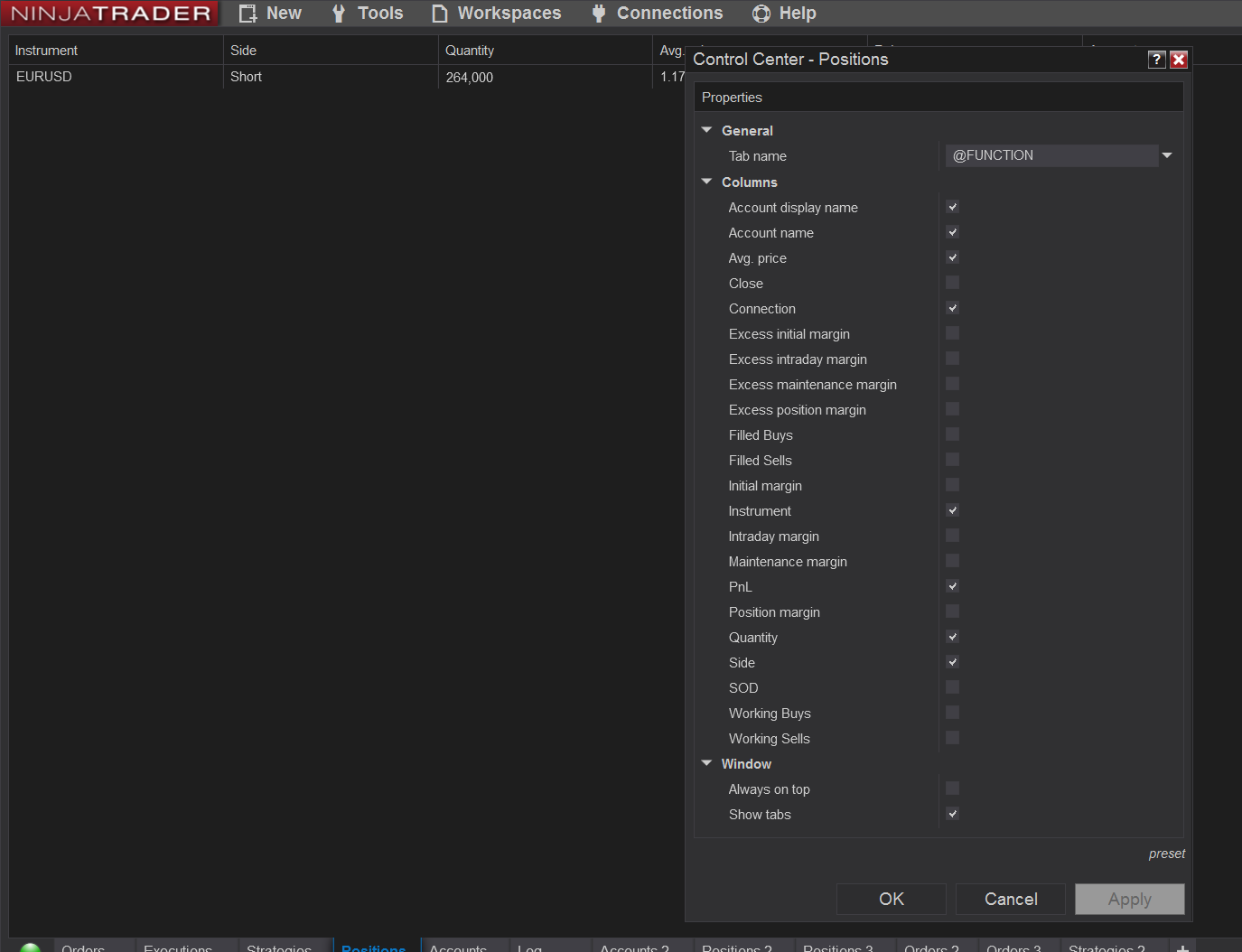Click the green connection status indicator

[31, 947]
